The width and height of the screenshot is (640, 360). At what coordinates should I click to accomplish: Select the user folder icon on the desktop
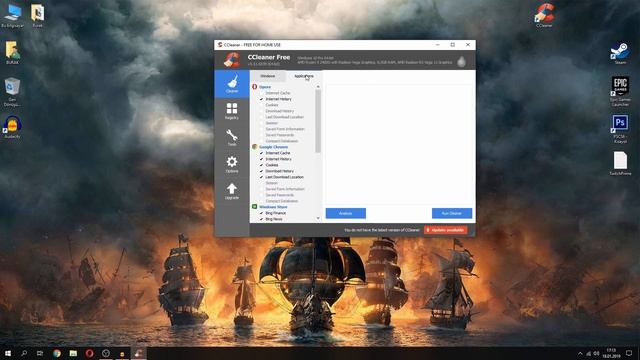pyautogui.click(x=12, y=52)
